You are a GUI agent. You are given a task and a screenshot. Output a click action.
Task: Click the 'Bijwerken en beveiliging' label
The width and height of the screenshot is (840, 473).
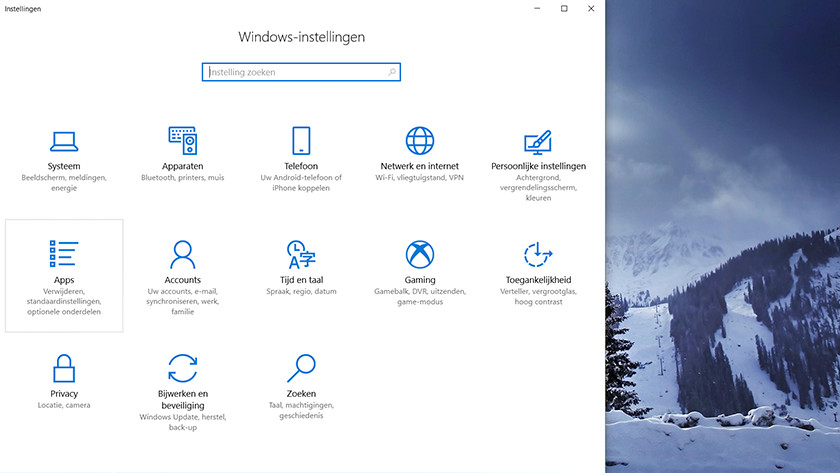pyautogui.click(x=182, y=399)
